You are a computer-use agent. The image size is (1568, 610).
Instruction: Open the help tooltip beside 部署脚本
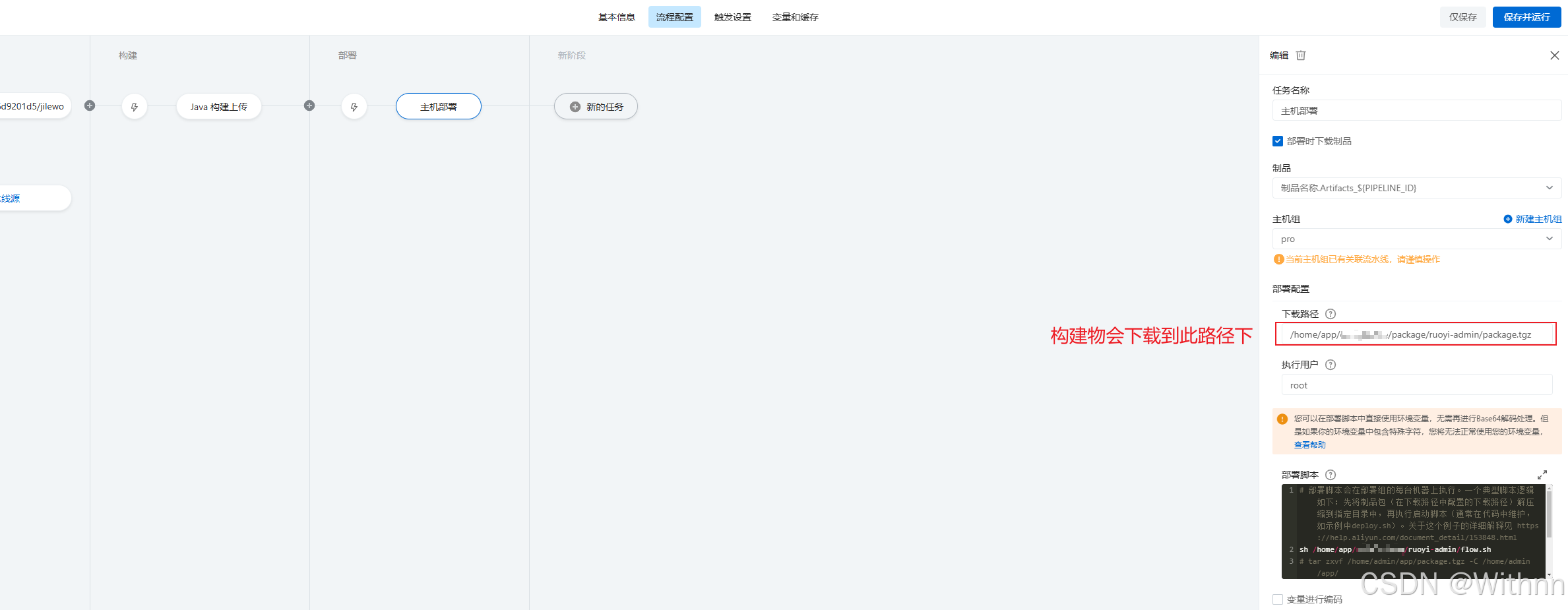(1331, 474)
